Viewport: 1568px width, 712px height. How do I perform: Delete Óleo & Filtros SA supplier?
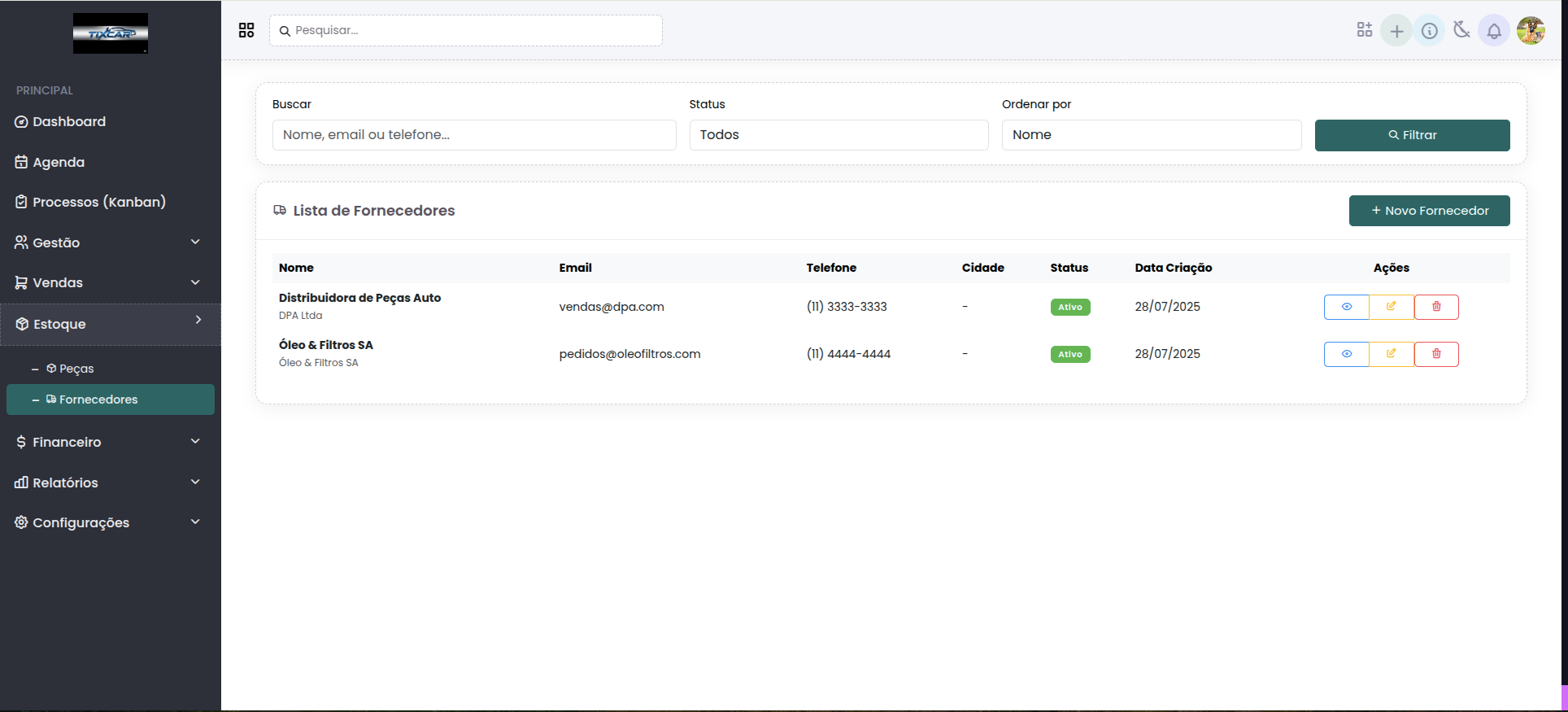(x=1436, y=354)
